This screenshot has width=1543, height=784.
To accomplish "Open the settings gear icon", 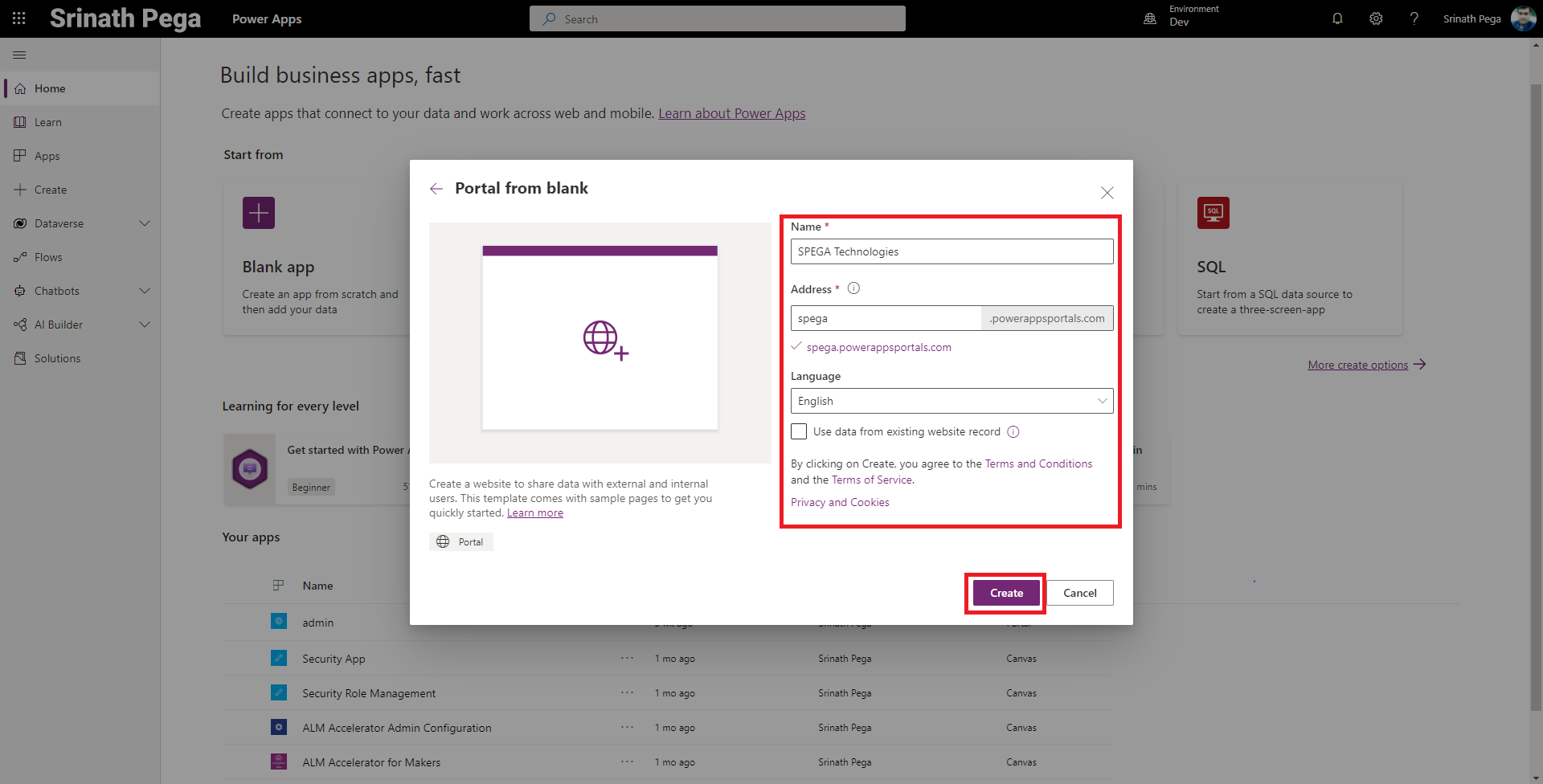I will point(1376,18).
